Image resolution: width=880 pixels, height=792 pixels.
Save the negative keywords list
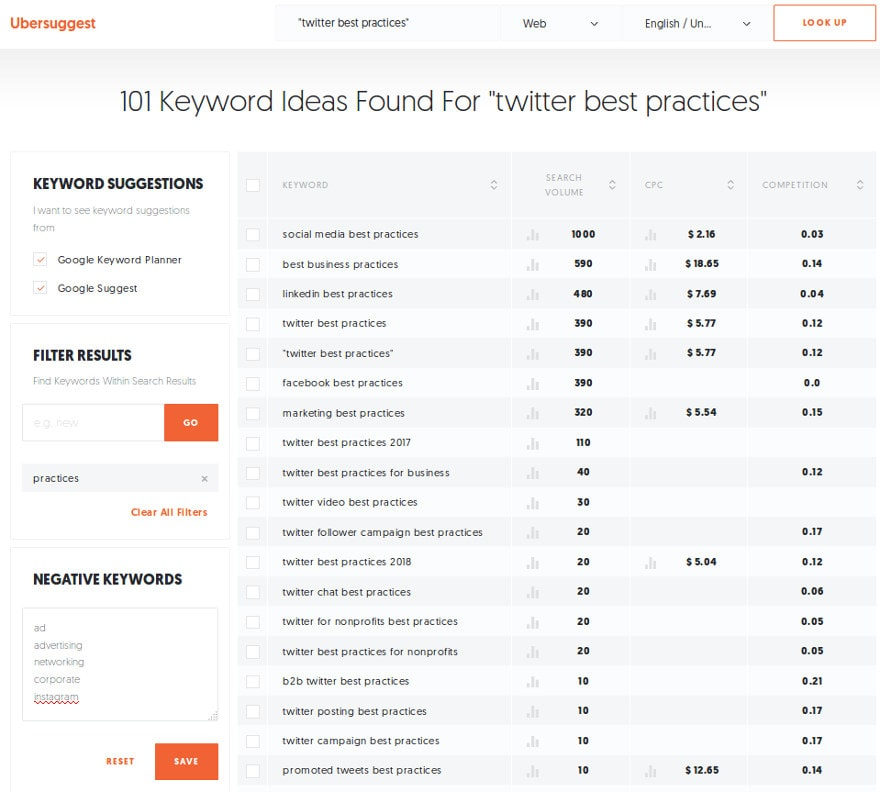pos(186,761)
